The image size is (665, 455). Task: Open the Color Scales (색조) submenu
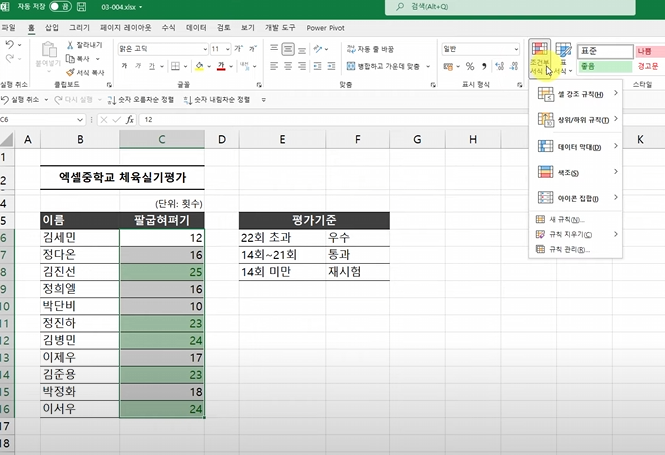(576, 173)
